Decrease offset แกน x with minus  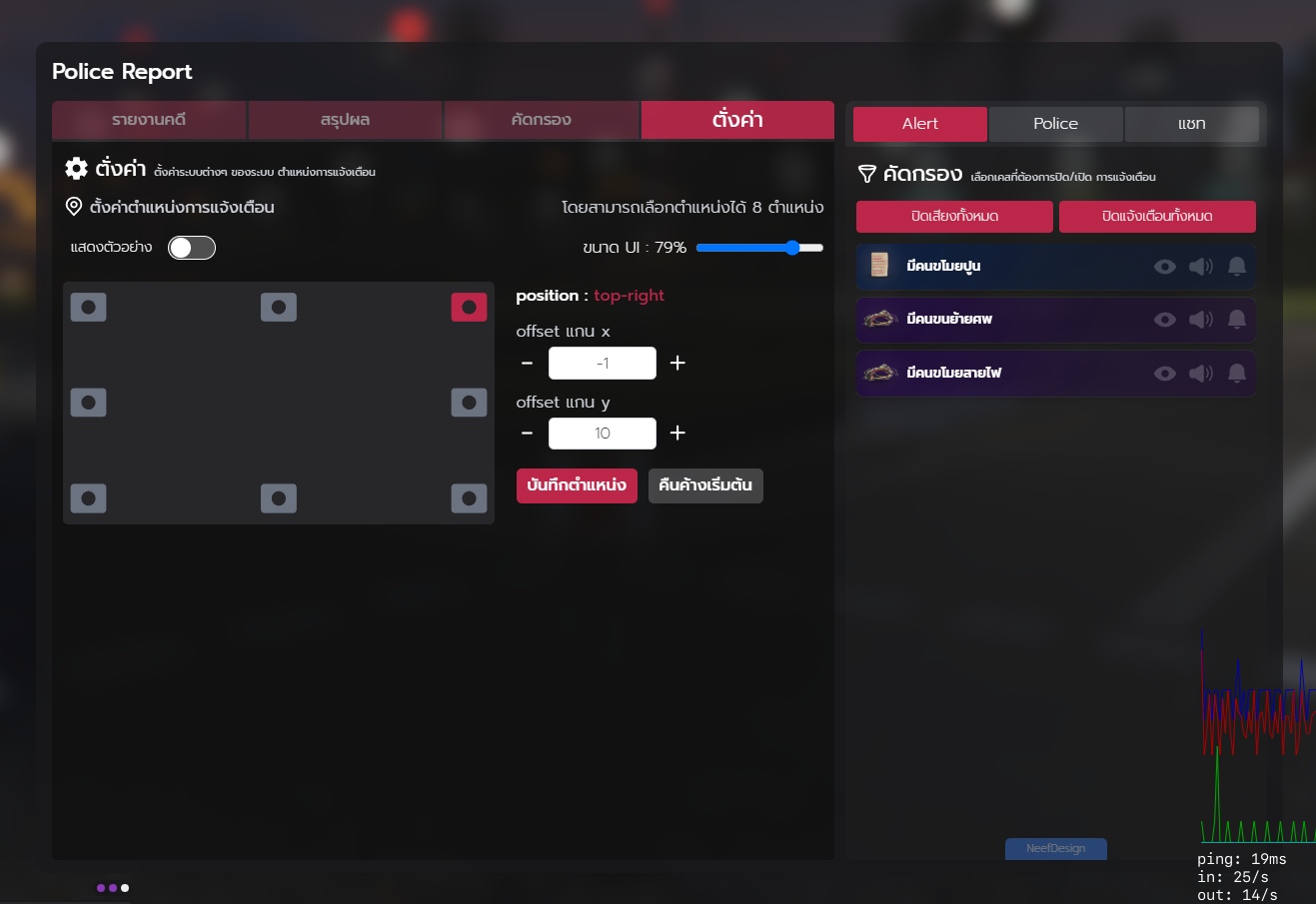click(528, 363)
